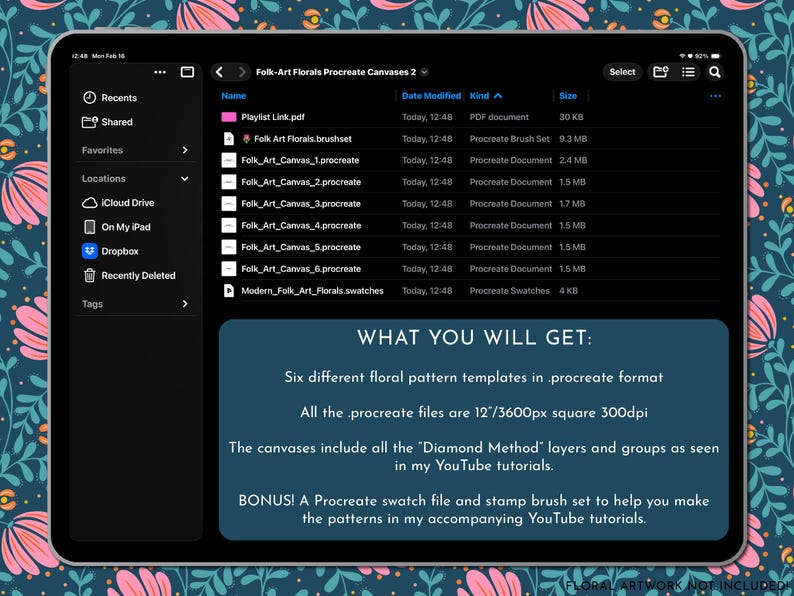Click the Recently Deleted trash icon

[90, 275]
